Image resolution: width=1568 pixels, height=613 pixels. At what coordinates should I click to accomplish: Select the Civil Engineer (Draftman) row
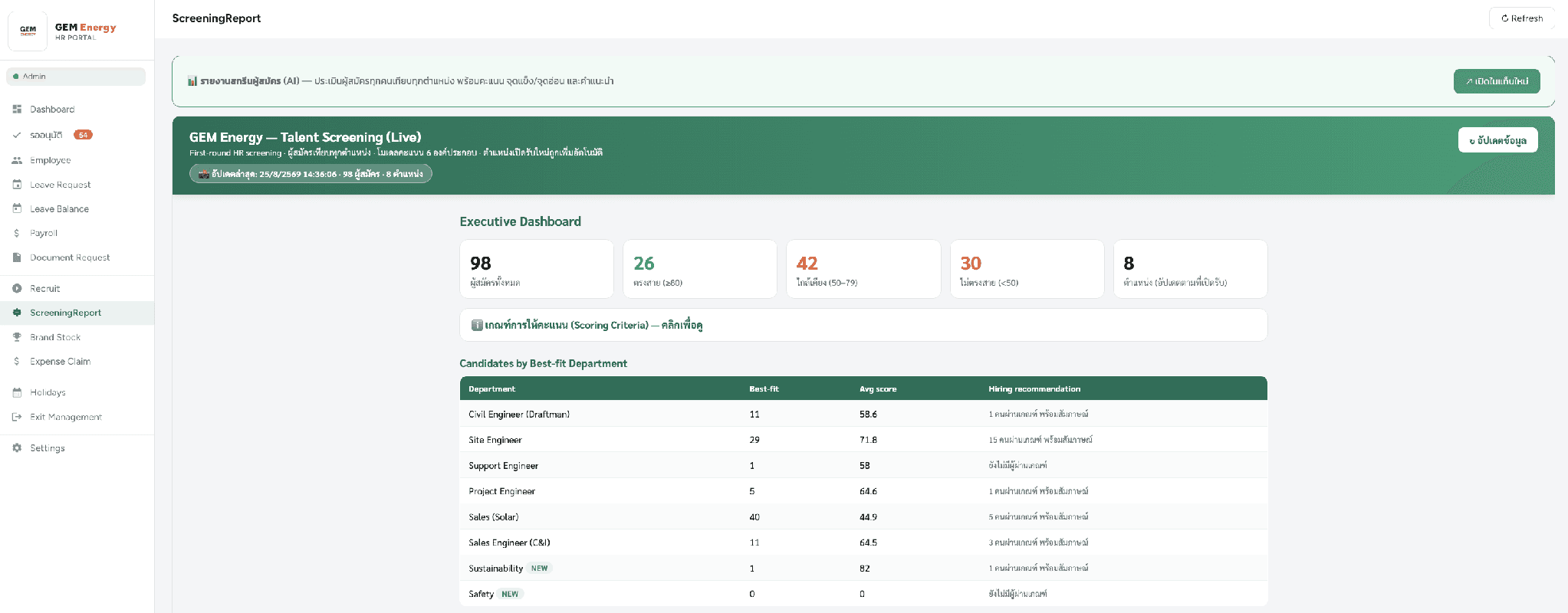point(863,414)
